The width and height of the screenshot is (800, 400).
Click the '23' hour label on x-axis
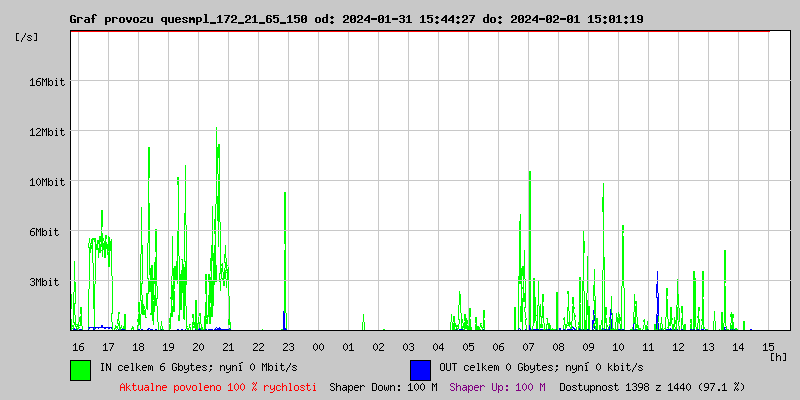pyautogui.click(x=288, y=346)
